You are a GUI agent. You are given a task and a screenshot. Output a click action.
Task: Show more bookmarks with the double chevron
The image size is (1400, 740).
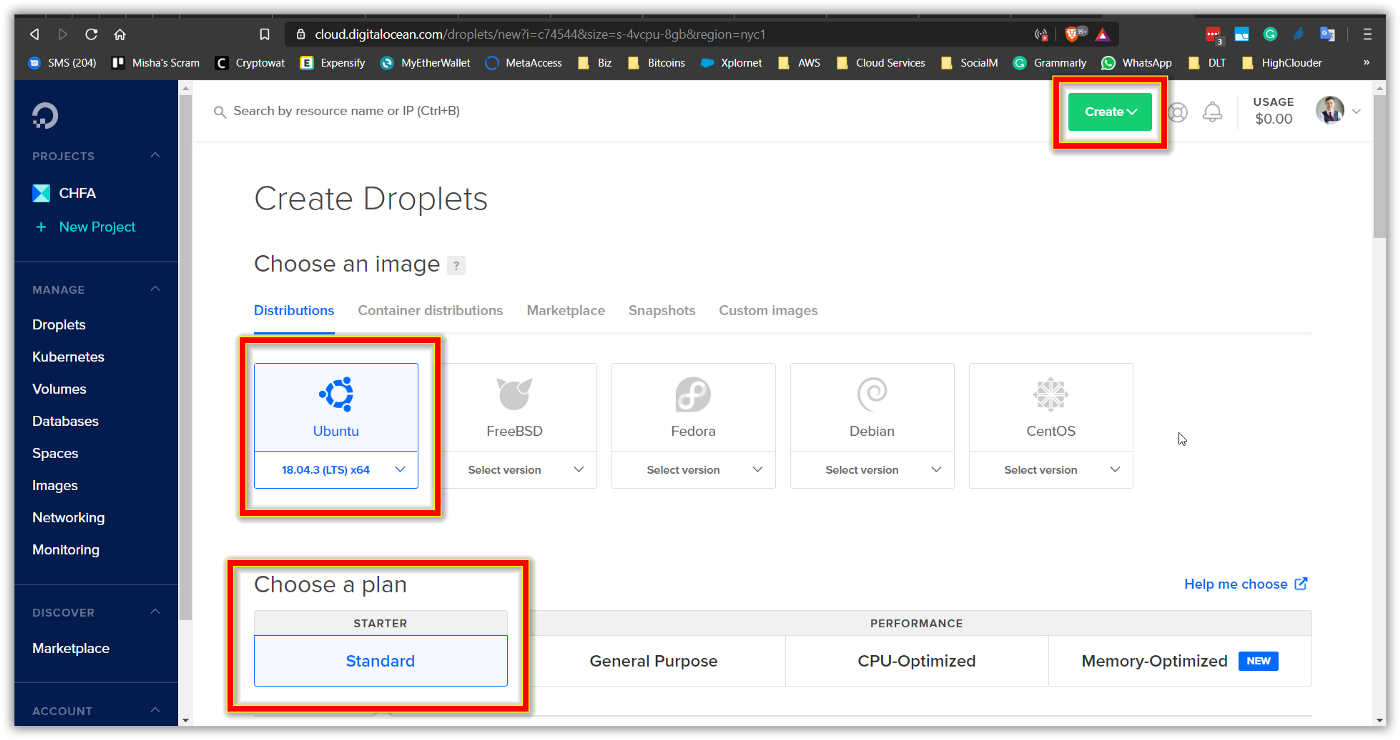coord(1367,62)
